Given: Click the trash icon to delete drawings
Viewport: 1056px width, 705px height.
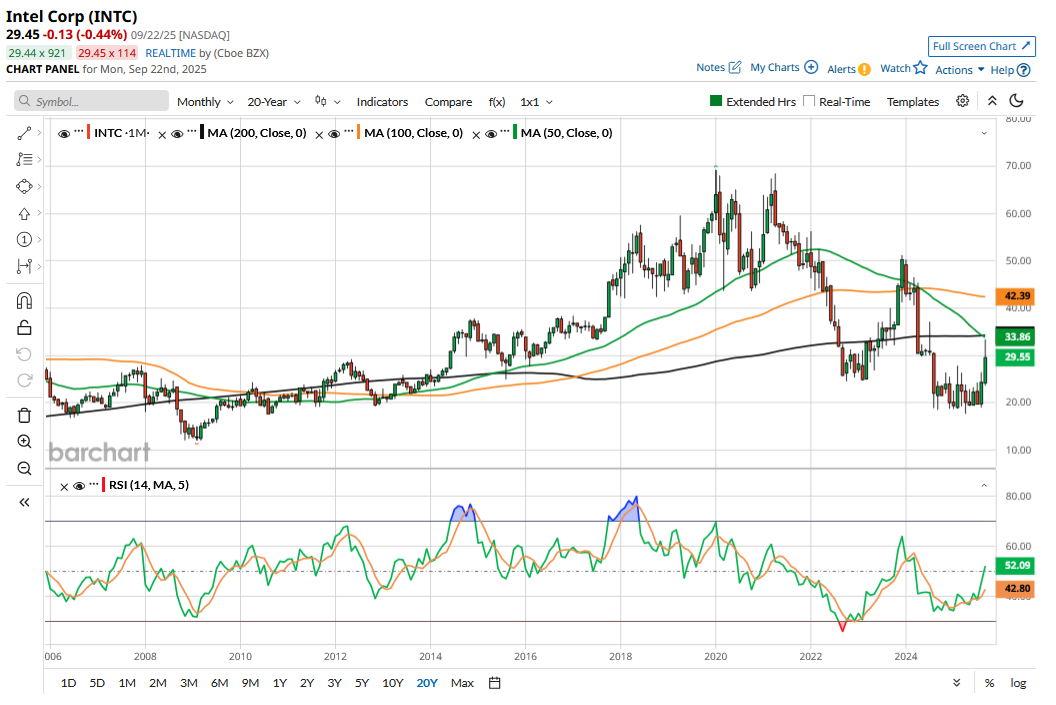Looking at the screenshot, I should coord(25,415).
